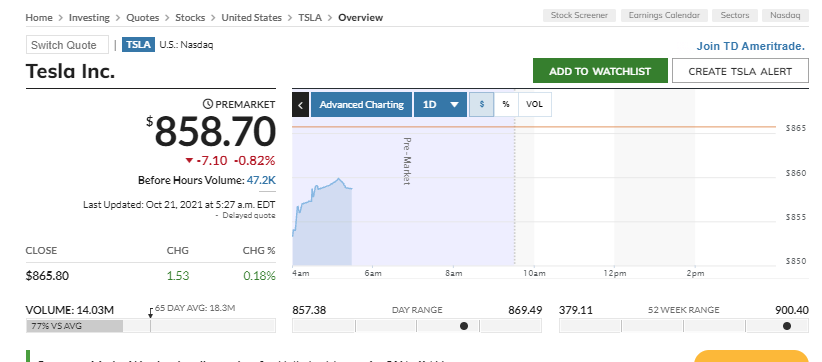This screenshot has width=822, height=362.
Task: Navigate to Investing in the breadcrumb
Action: pos(89,17)
